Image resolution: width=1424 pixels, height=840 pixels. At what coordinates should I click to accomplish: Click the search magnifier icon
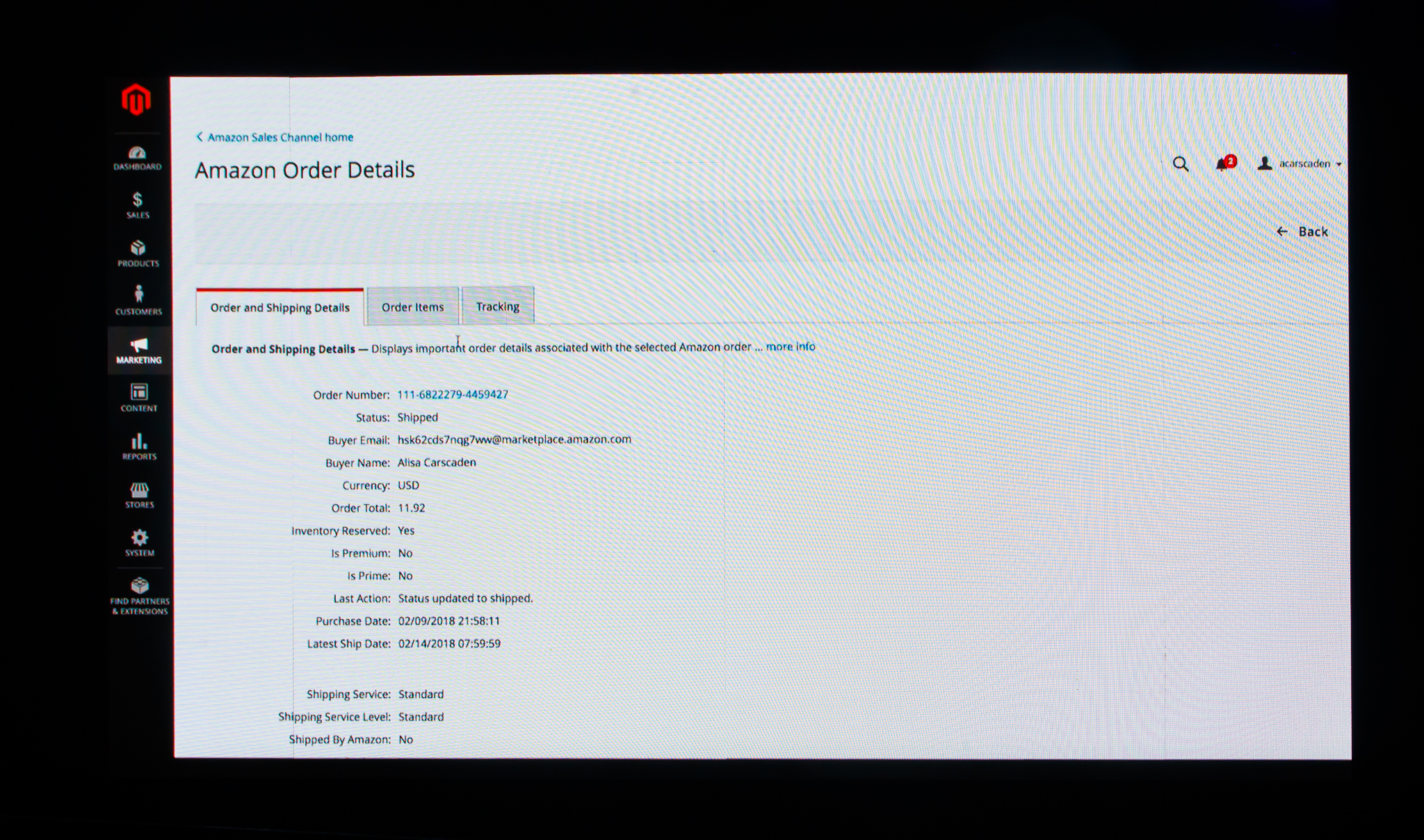1181,164
